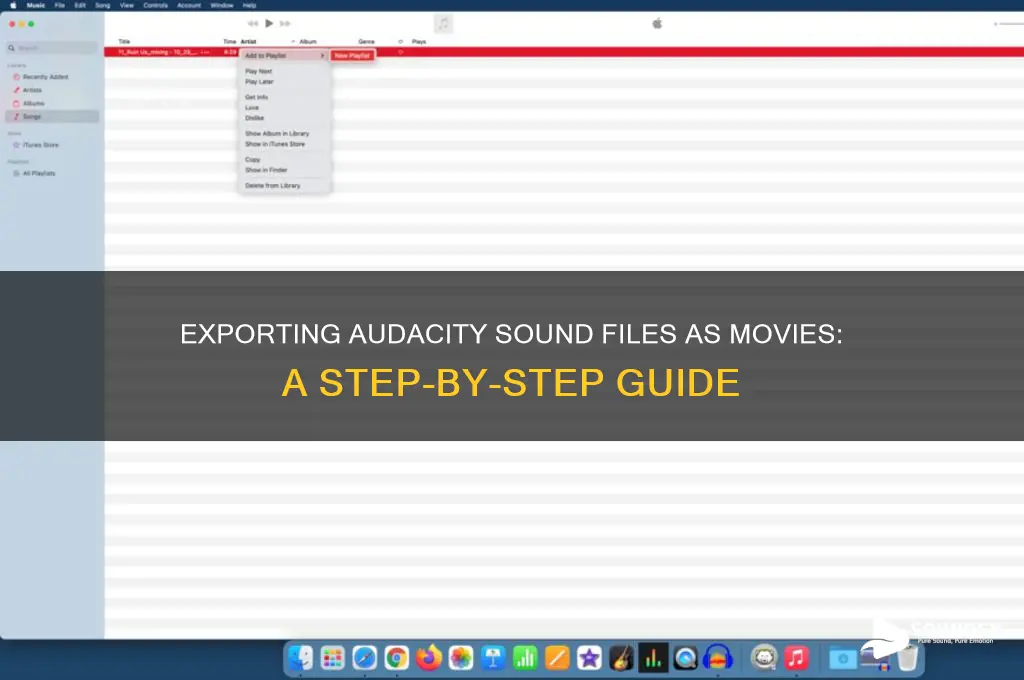1024x680 pixels.
Task: Click the Apple logo in the LCD display area
Action: click(x=657, y=24)
